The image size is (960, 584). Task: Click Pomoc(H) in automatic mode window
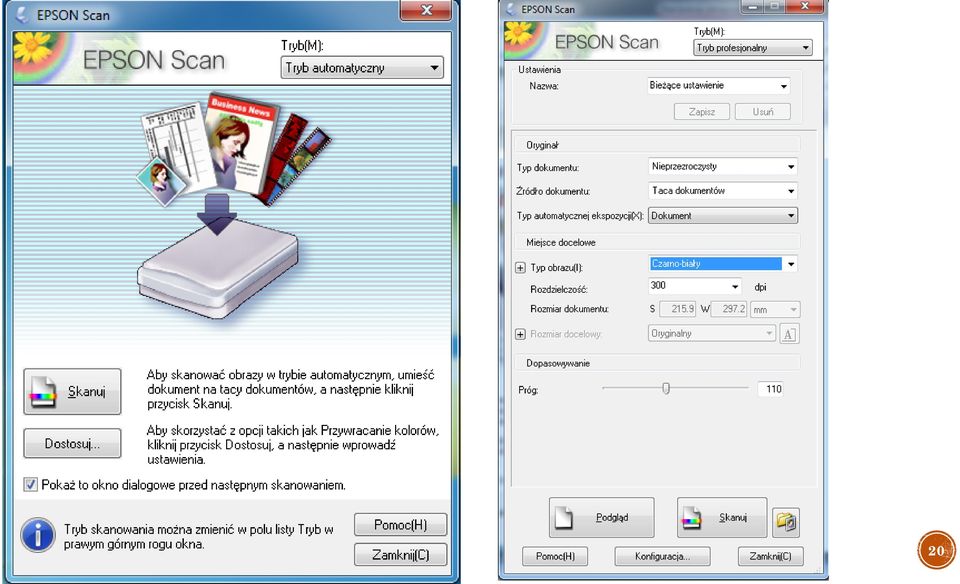[400, 525]
